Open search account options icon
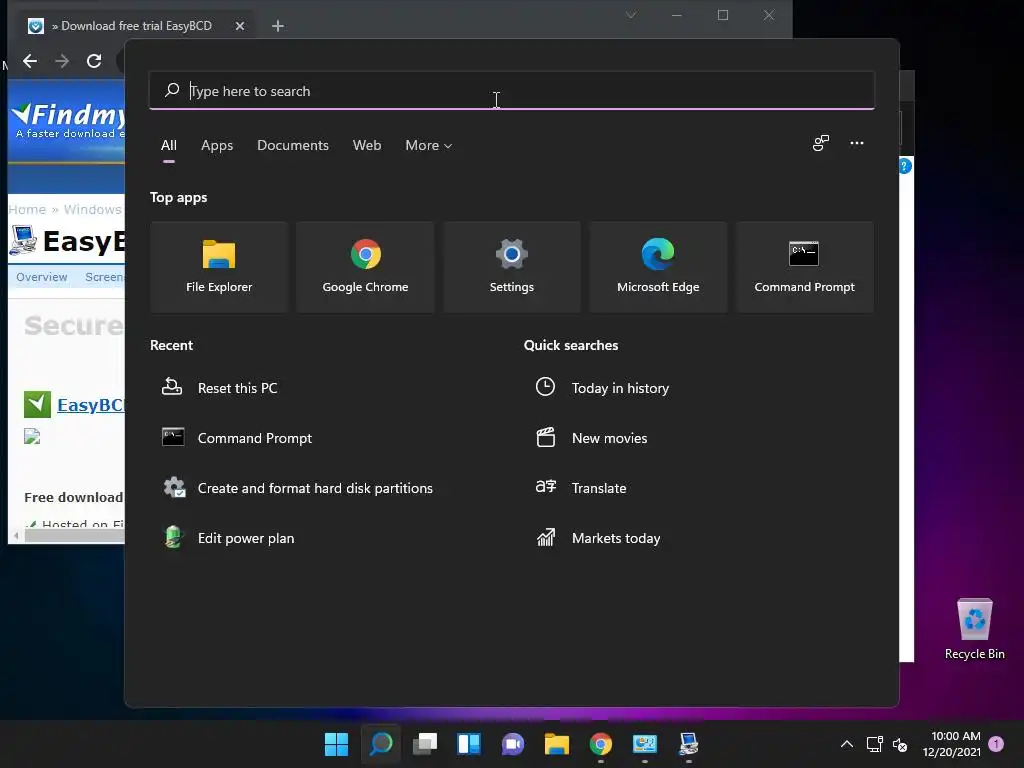 coord(820,143)
